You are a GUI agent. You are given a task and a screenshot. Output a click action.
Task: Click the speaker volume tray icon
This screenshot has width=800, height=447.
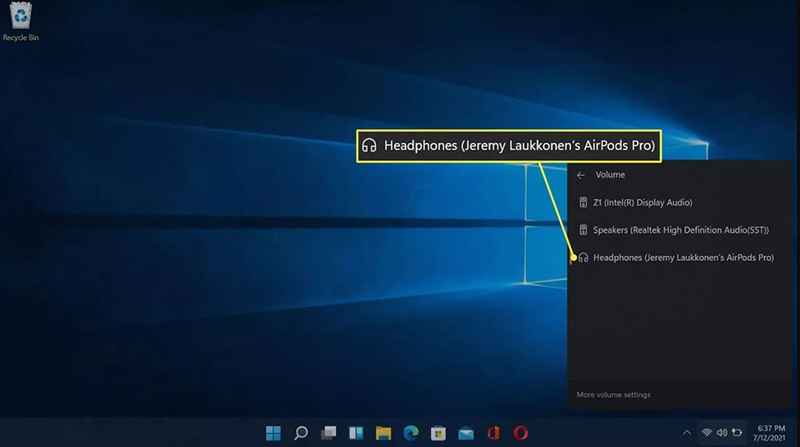tap(721, 433)
